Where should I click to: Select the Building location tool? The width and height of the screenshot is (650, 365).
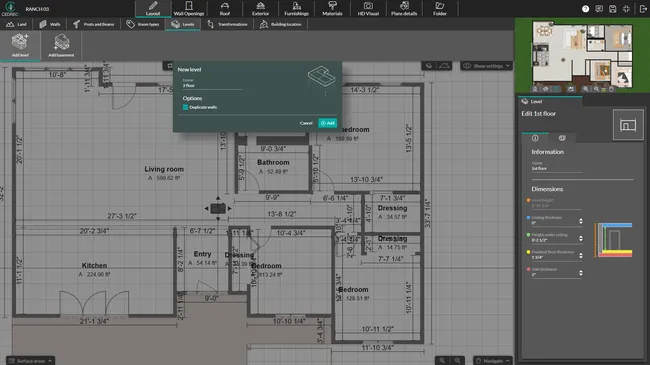(x=281, y=24)
